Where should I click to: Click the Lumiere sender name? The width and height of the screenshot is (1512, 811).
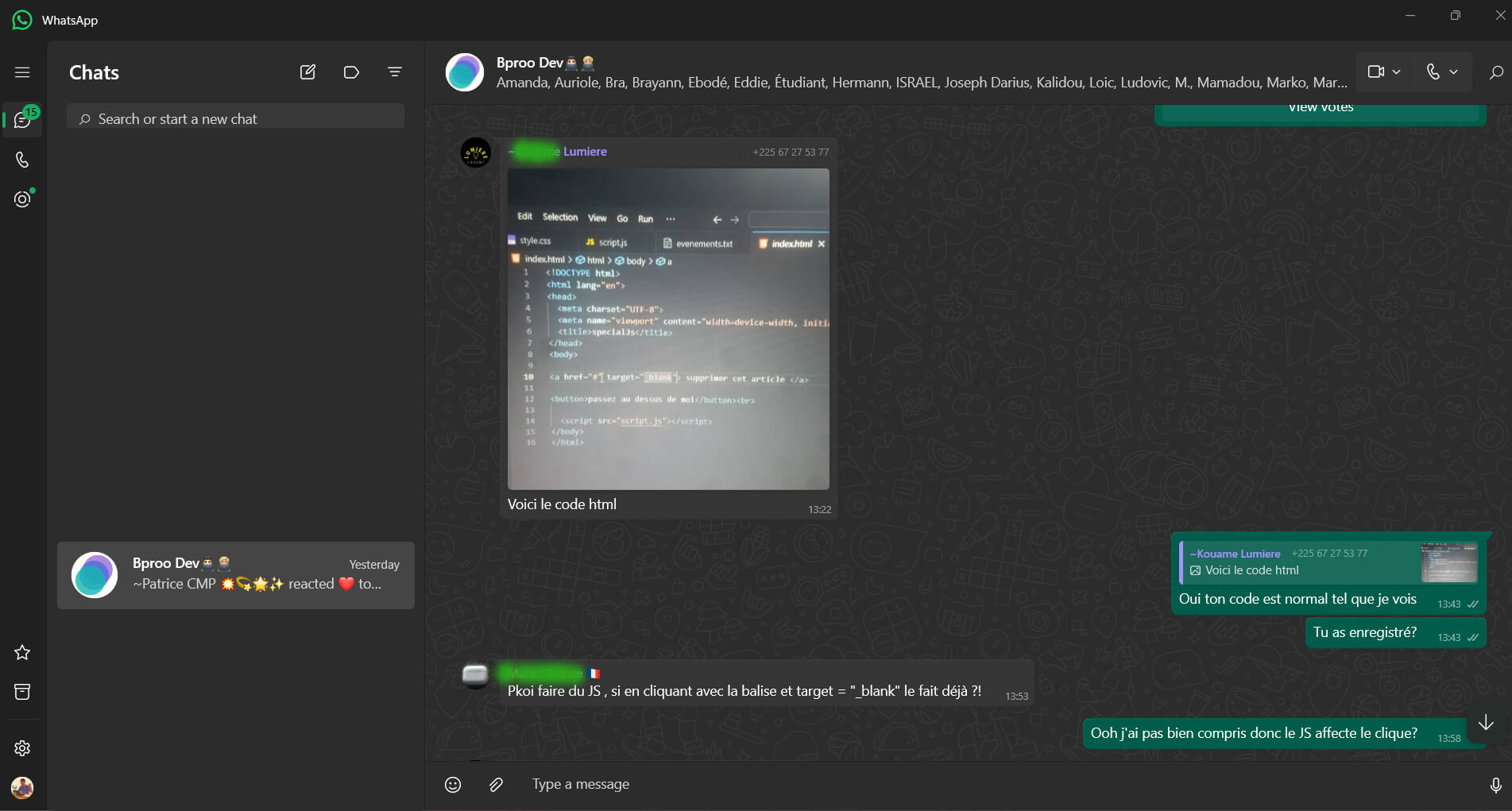click(x=558, y=152)
